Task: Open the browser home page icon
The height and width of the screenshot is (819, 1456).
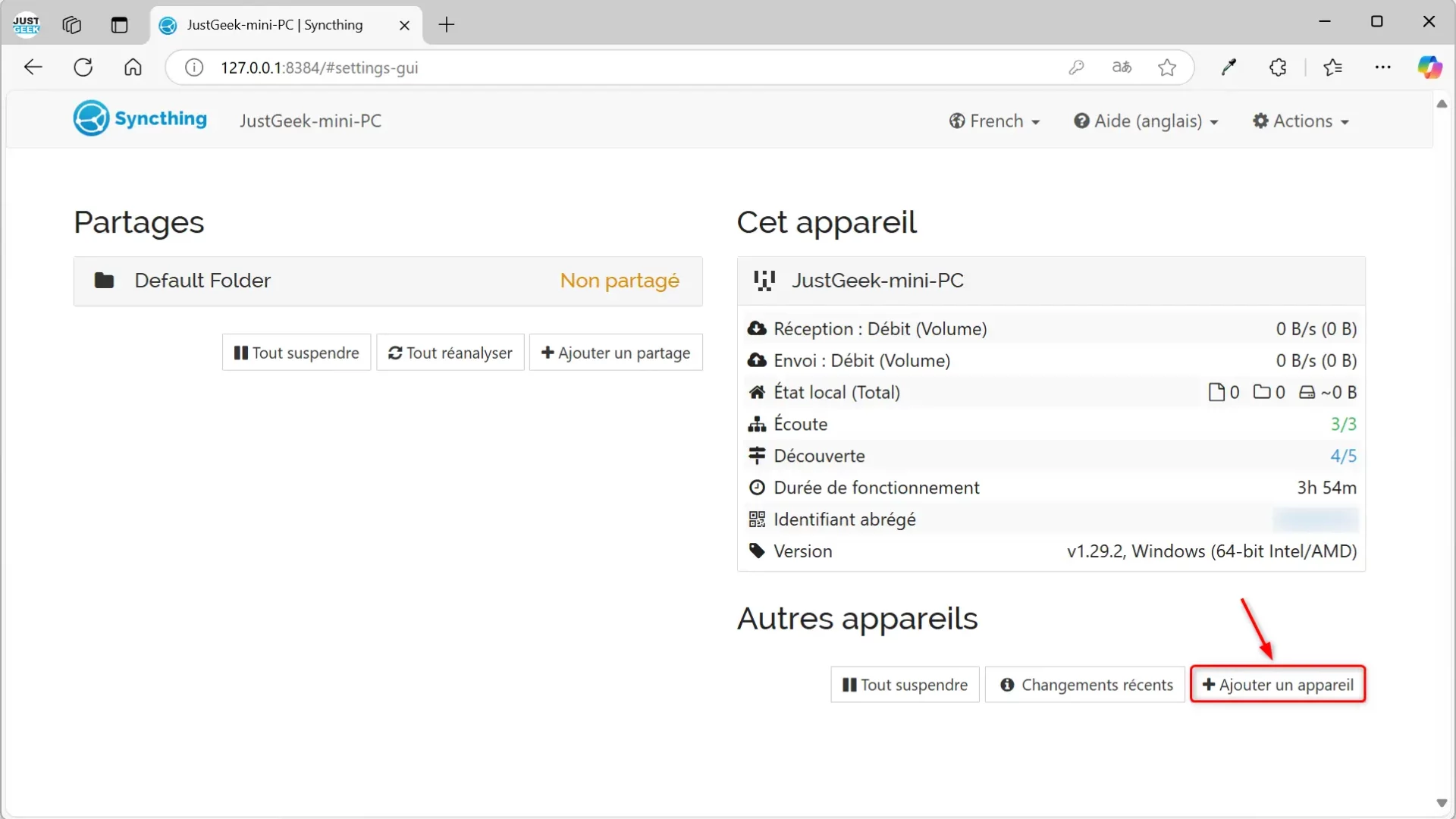Action: click(x=133, y=67)
